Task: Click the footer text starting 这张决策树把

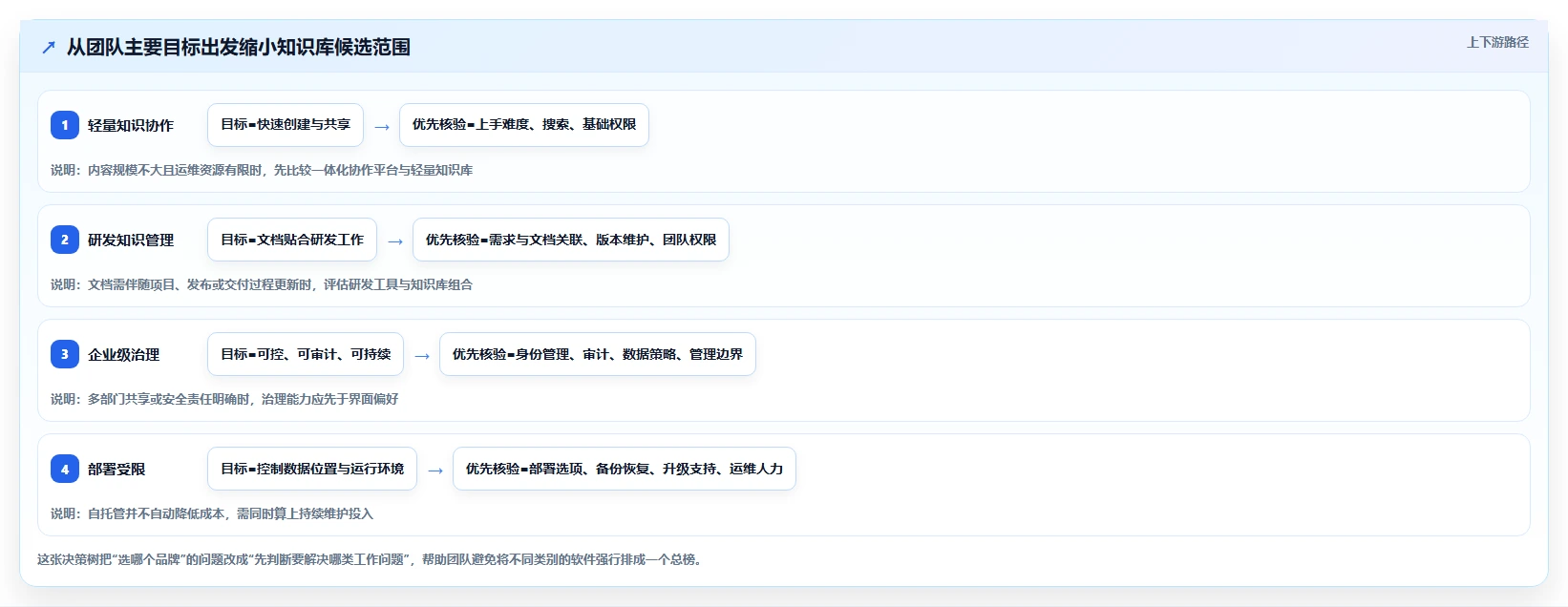Action: click(371, 559)
